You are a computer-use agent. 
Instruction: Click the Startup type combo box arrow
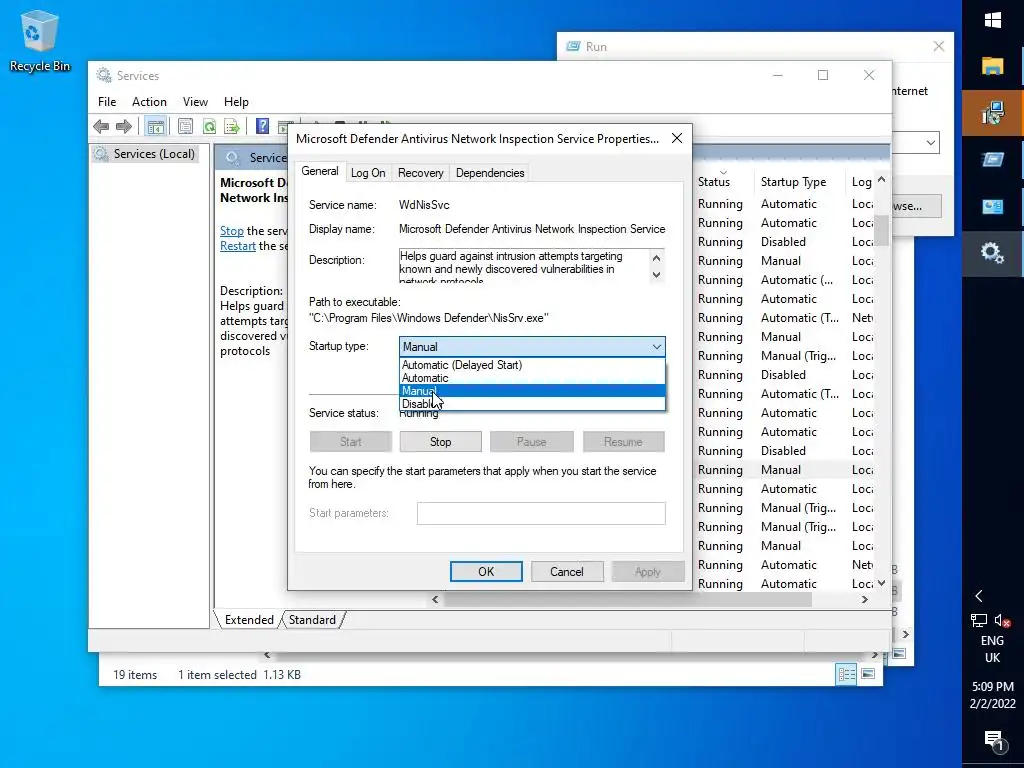click(656, 347)
